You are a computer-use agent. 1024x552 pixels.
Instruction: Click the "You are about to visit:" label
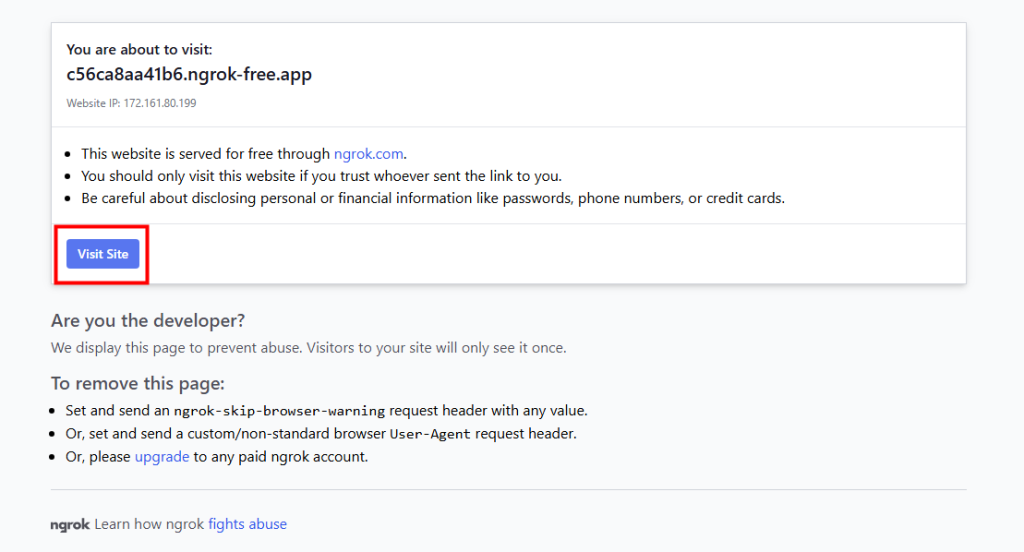(139, 49)
